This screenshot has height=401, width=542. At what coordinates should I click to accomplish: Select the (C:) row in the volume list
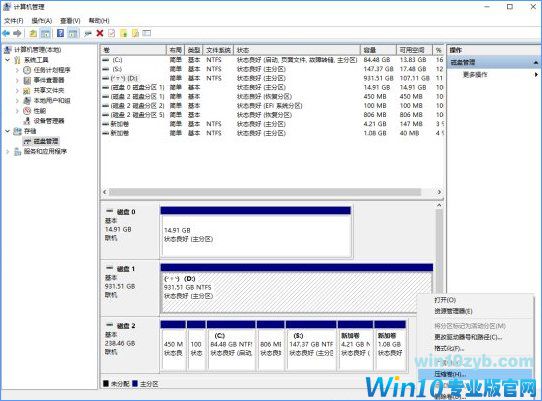click(272, 60)
